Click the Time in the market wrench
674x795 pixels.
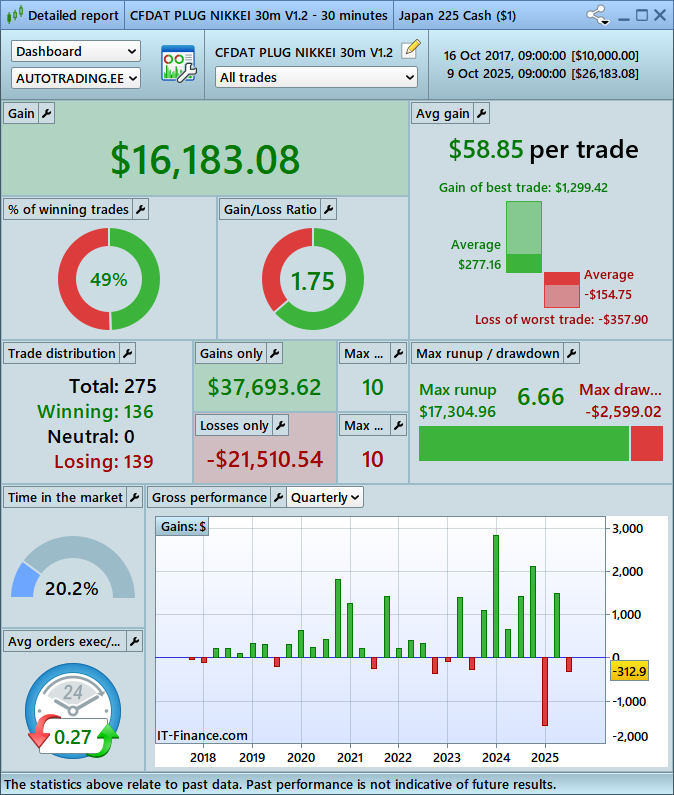135,497
